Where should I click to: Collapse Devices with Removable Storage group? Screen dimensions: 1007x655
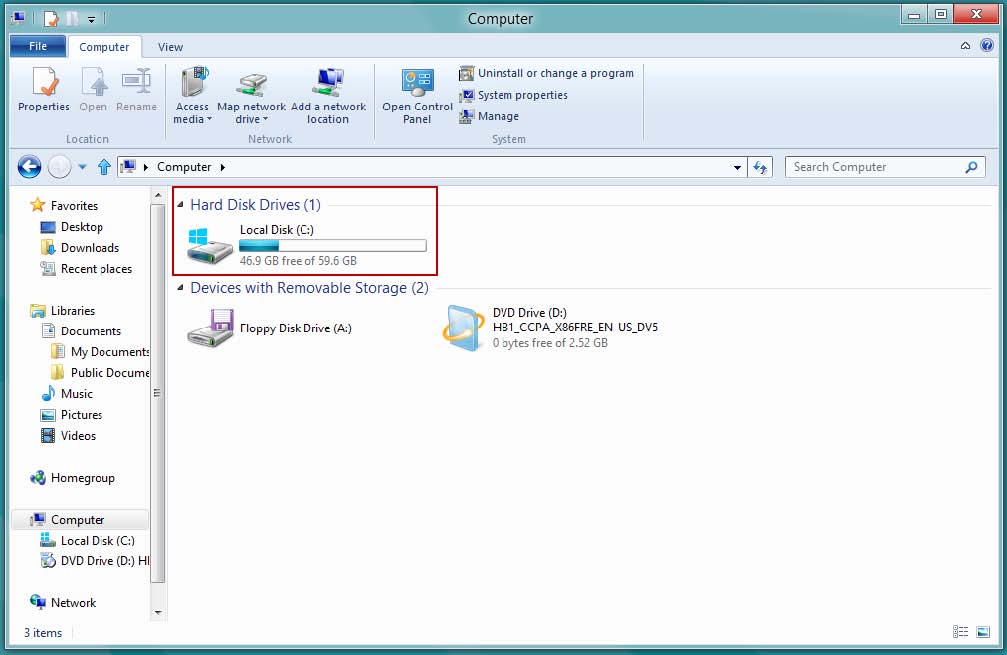click(x=181, y=288)
